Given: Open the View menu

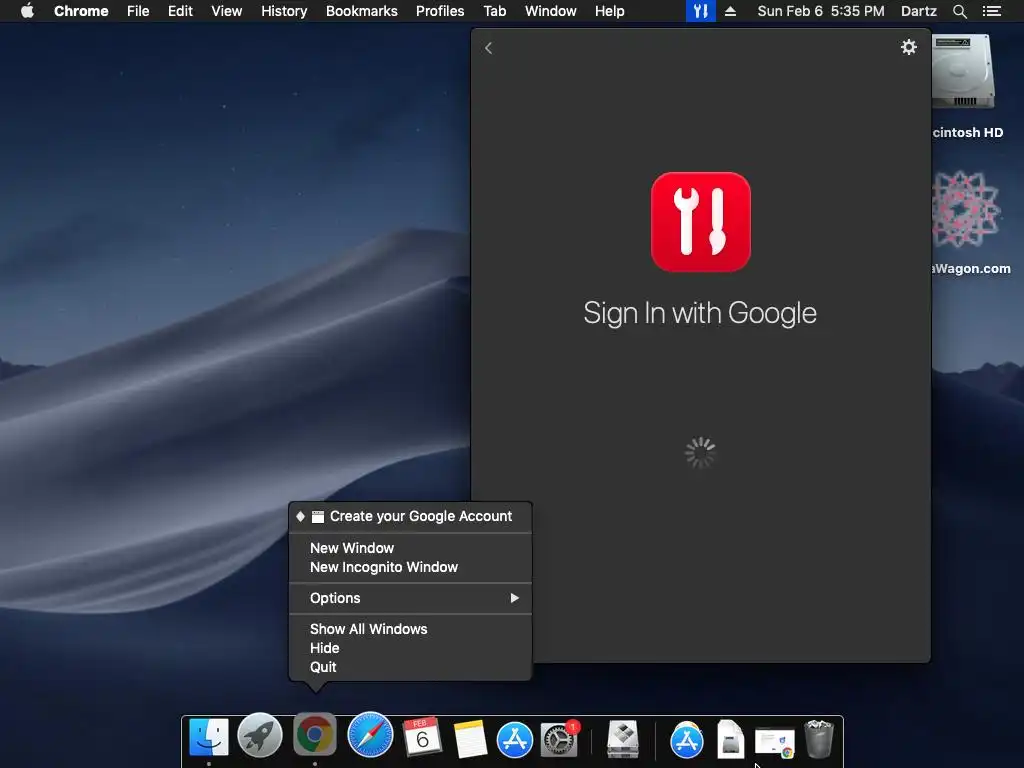Looking at the screenshot, I should (227, 11).
